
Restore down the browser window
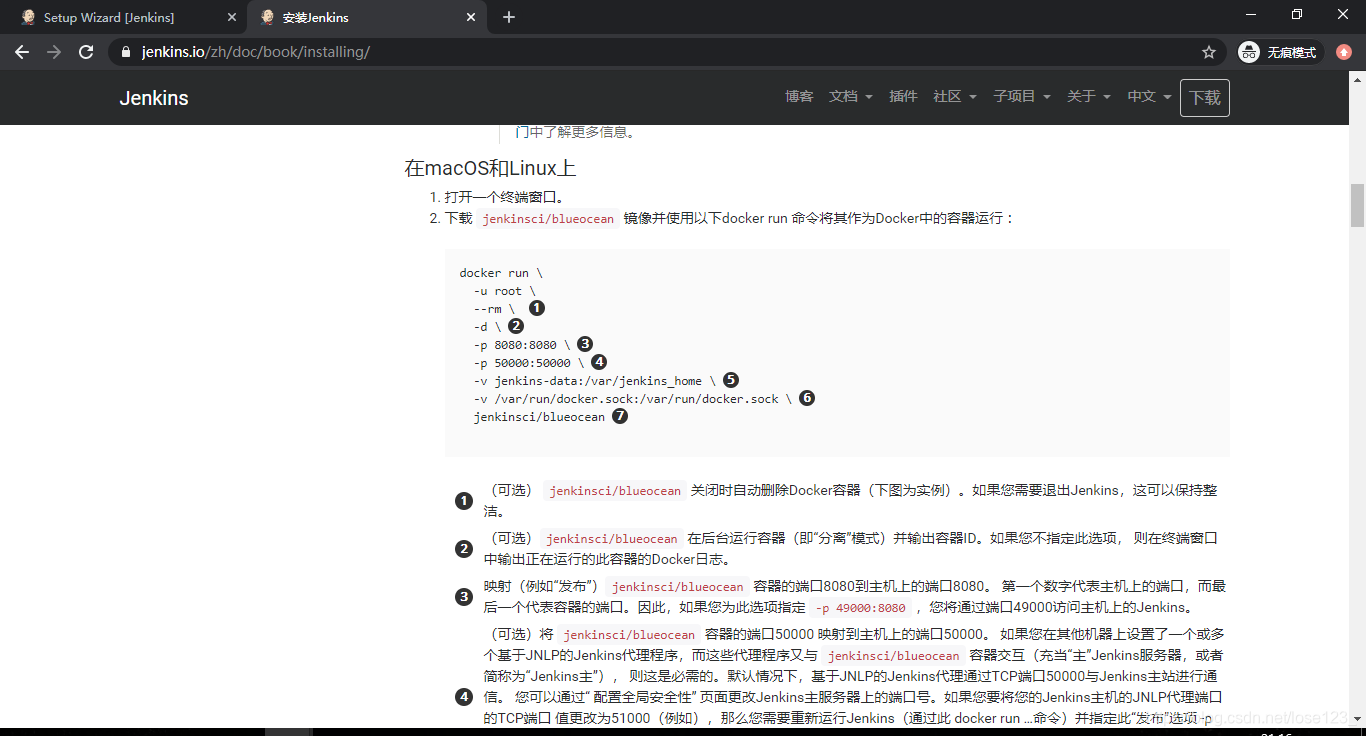[x=1297, y=14]
